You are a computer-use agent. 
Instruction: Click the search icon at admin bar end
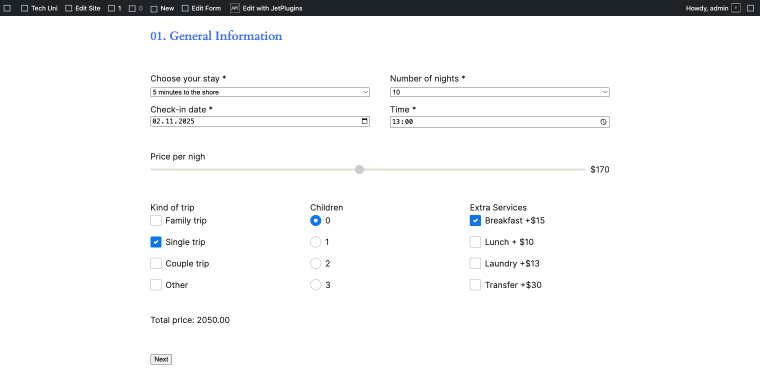tap(751, 8)
